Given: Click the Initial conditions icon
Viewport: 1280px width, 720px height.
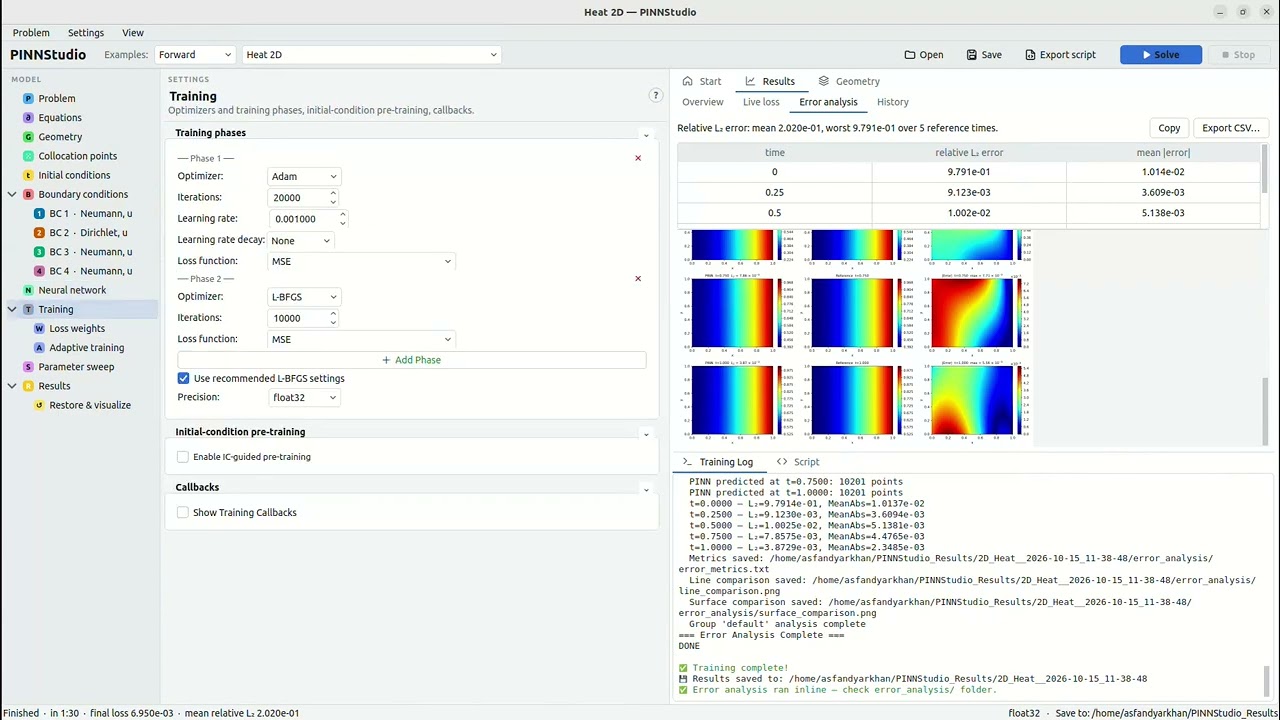Looking at the screenshot, I should [28, 175].
